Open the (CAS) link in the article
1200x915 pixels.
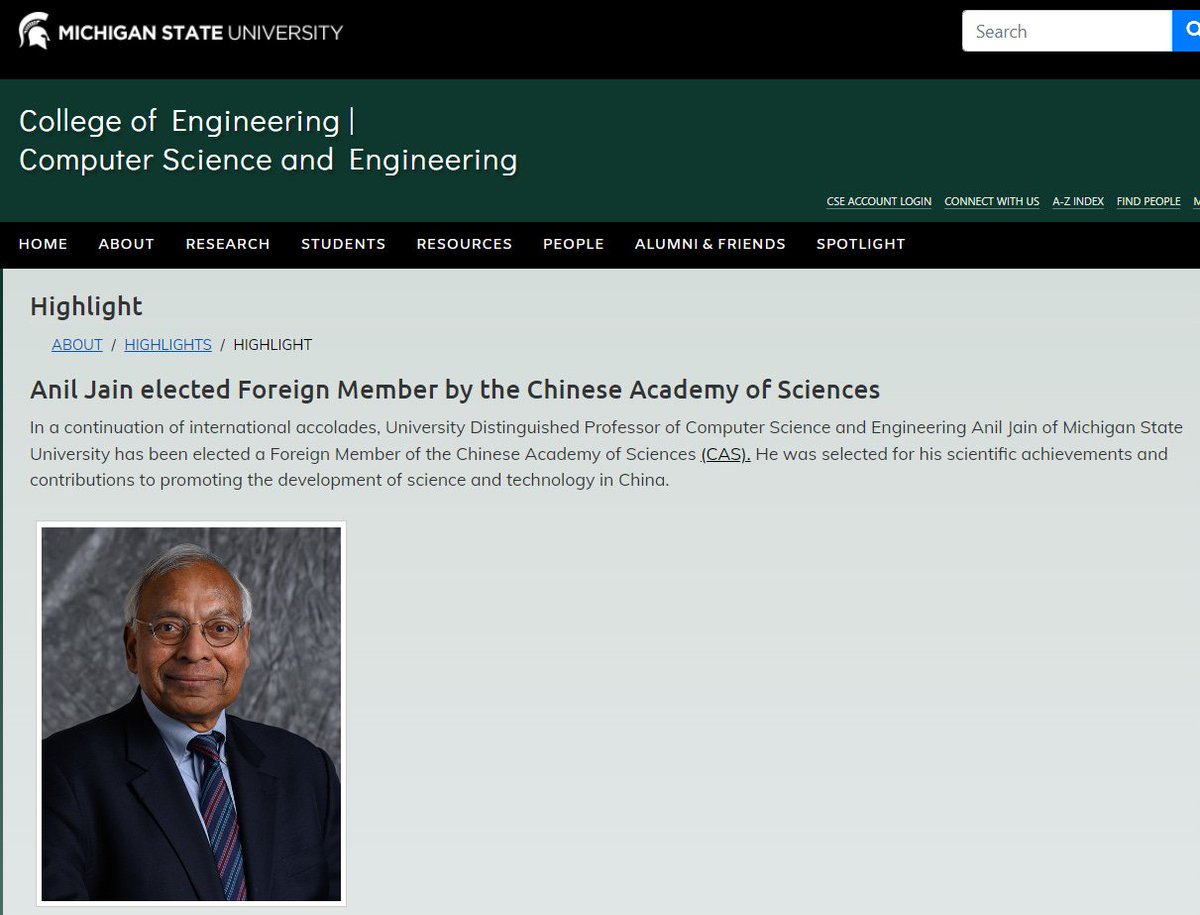(725, 454)
